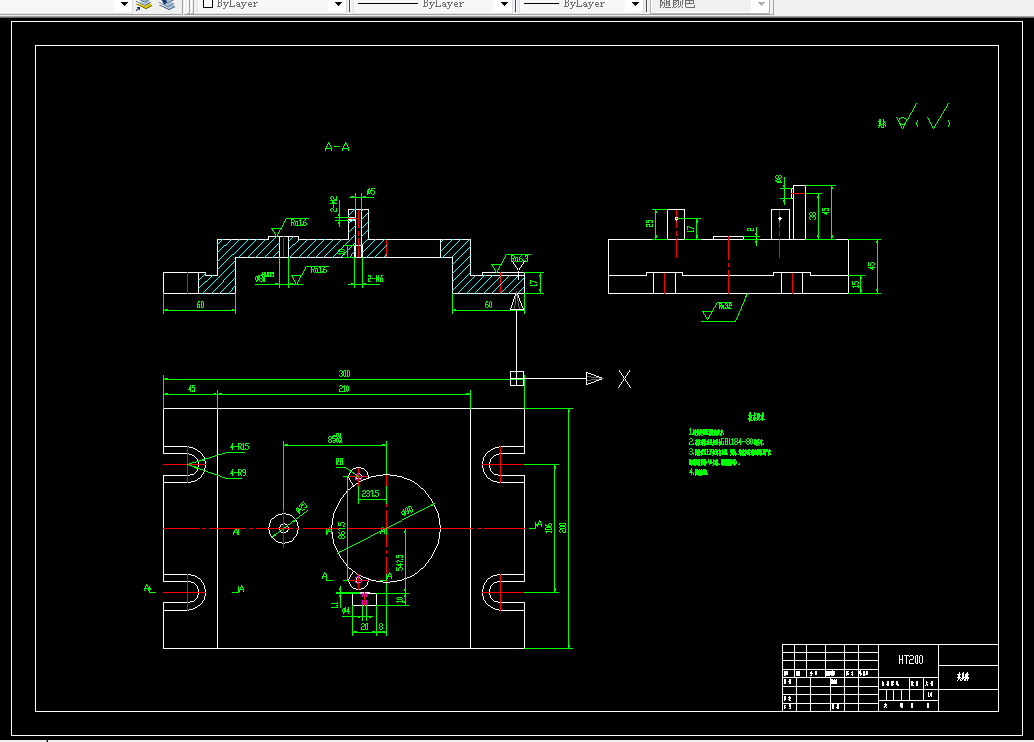This screenshot has width=1034, height=742.
Task: Select the technical requirements heading text
Action: click(756, 417)
